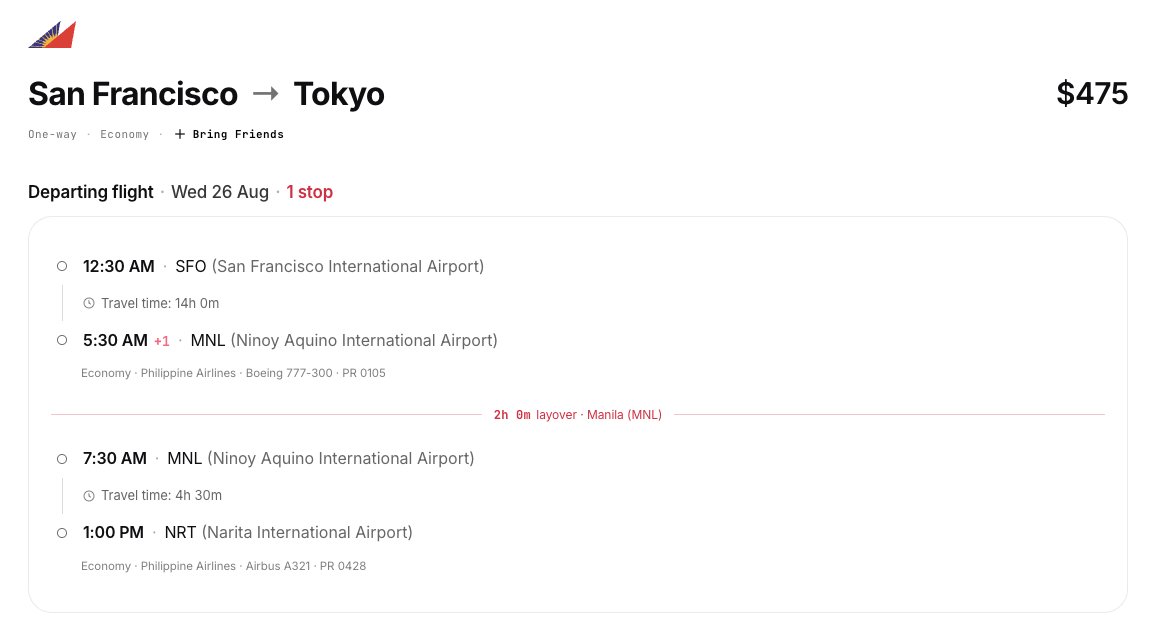Click the Boeing 777-300 aircraft text
Viewport: 1153px width, 640px height.
tap(289, 373)
